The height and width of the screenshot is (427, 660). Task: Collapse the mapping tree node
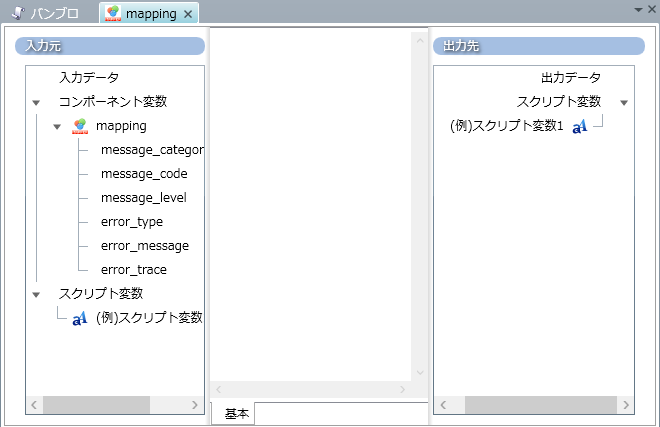[57, 126]
